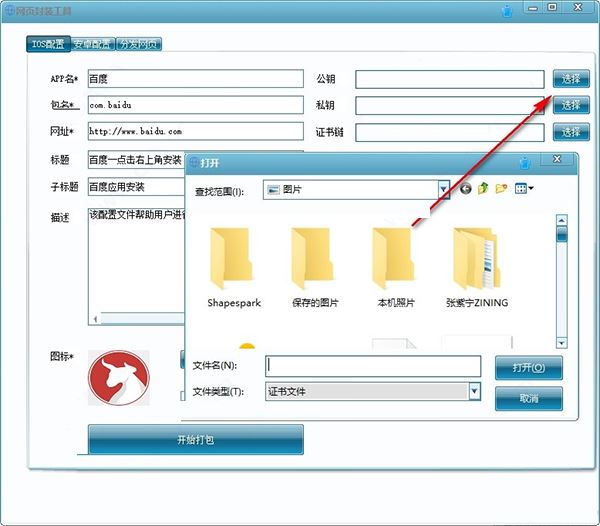Minimize the main window
The width and height of the screenshot is (600, 526).
click(x=533, y=7)
